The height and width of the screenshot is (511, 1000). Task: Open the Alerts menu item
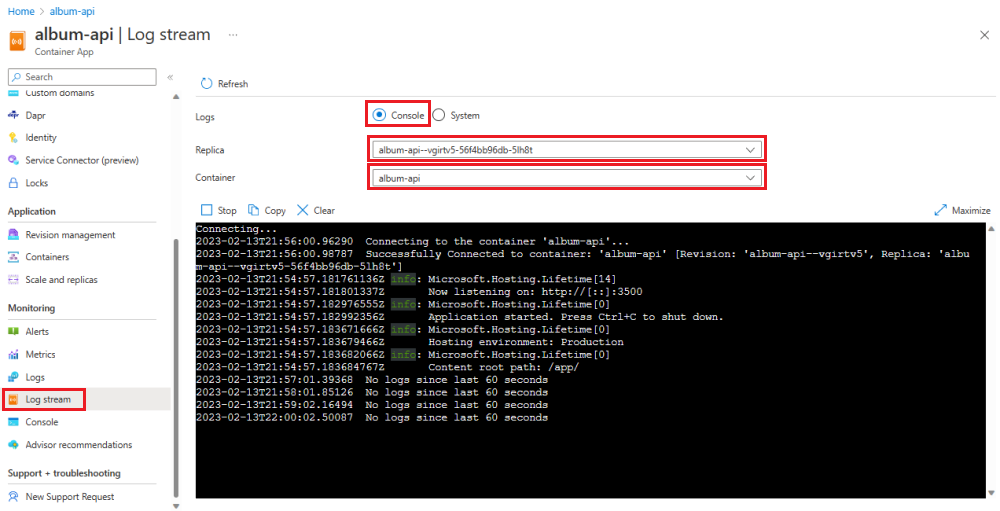[x=37, y=332]
